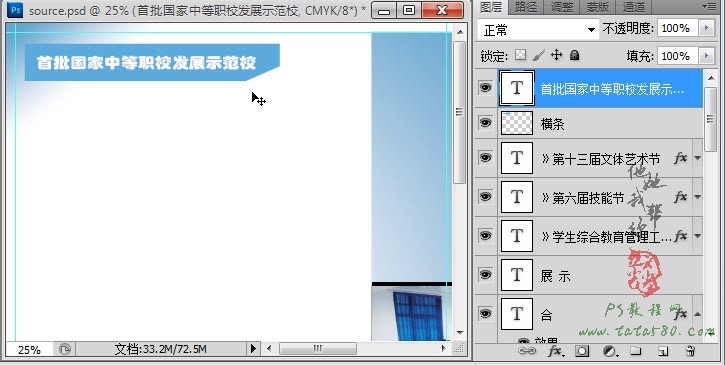Switch to the 路径 tab
The width and height of the screenshot is (725, 365).
525,6
